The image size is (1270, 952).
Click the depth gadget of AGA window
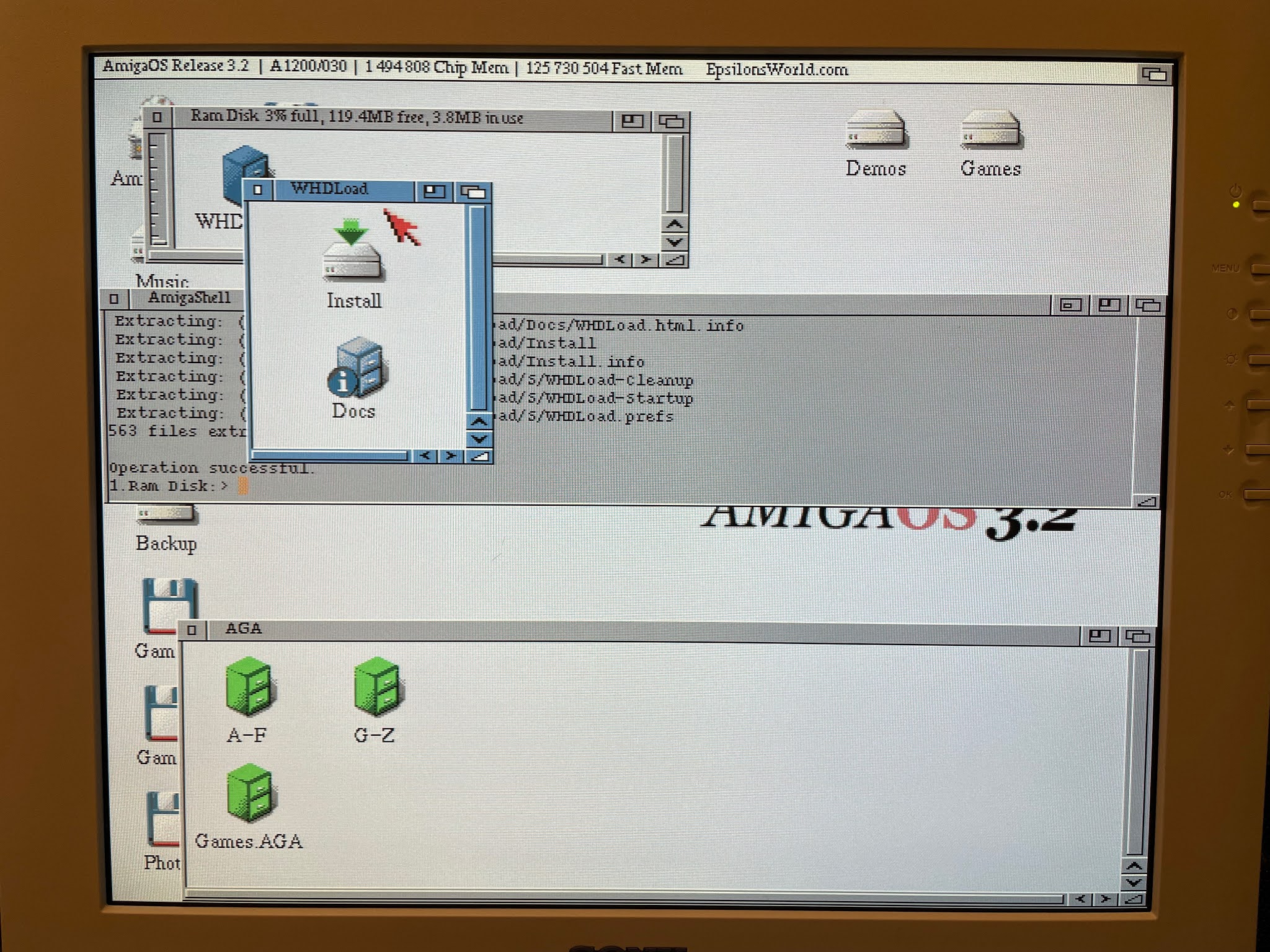(1138, 637)
